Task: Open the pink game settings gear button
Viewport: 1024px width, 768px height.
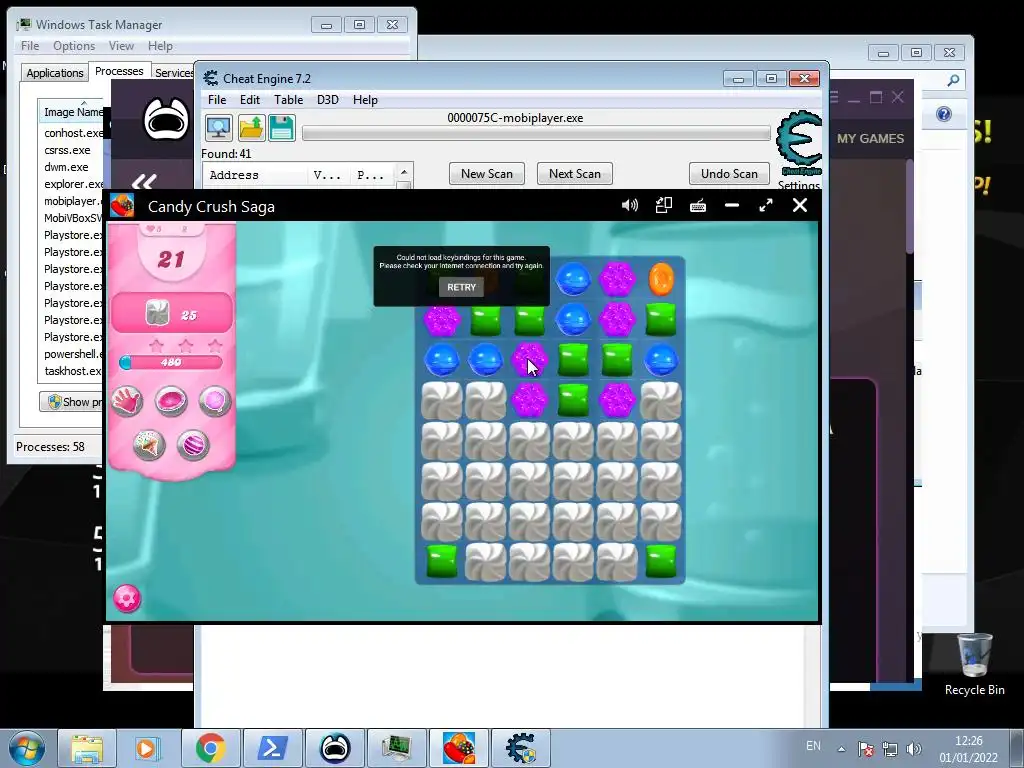Action: pos(127,598)
